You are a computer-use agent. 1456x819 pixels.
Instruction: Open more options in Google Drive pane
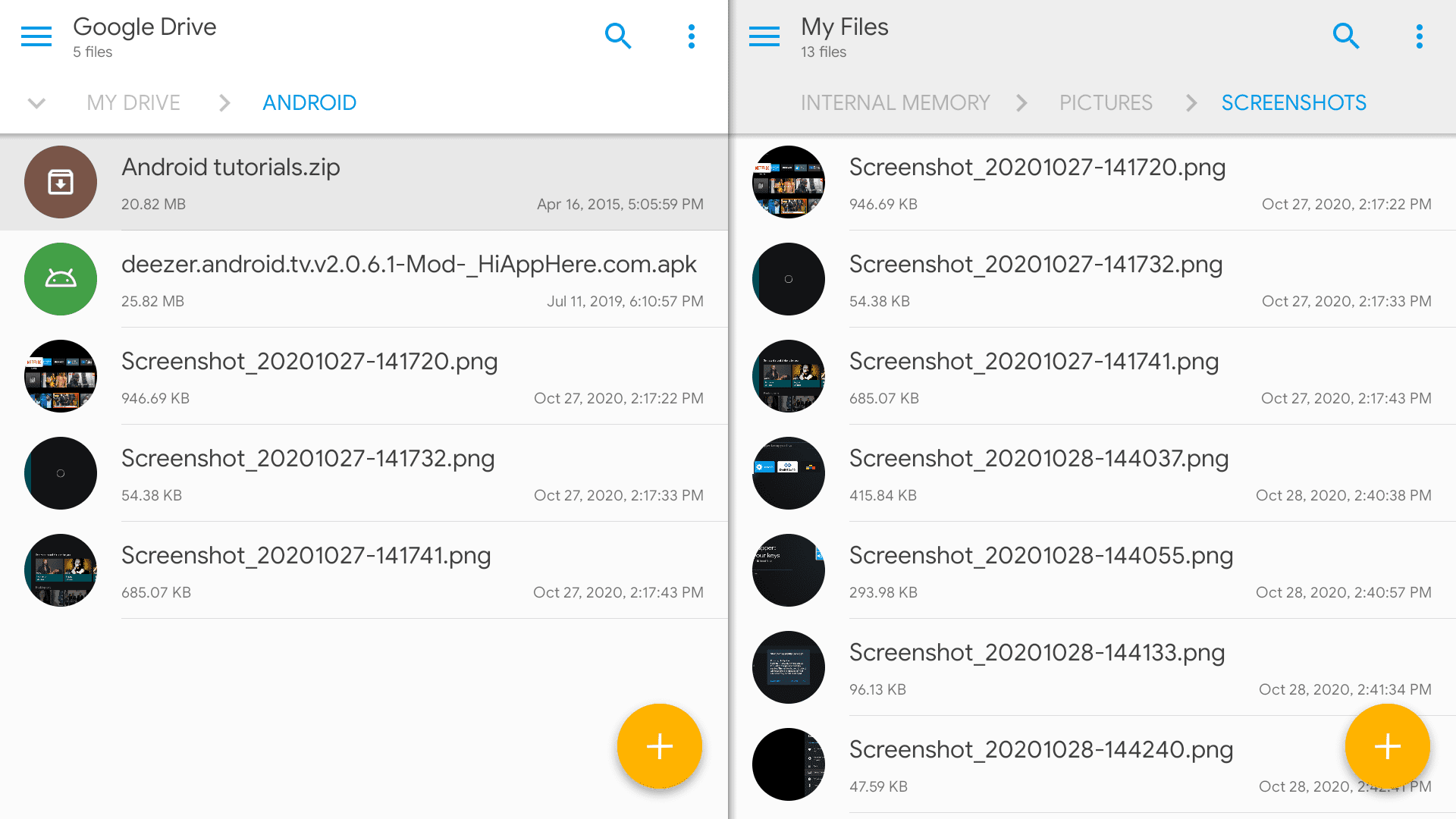pyautogui.click(x=691, y=36)
